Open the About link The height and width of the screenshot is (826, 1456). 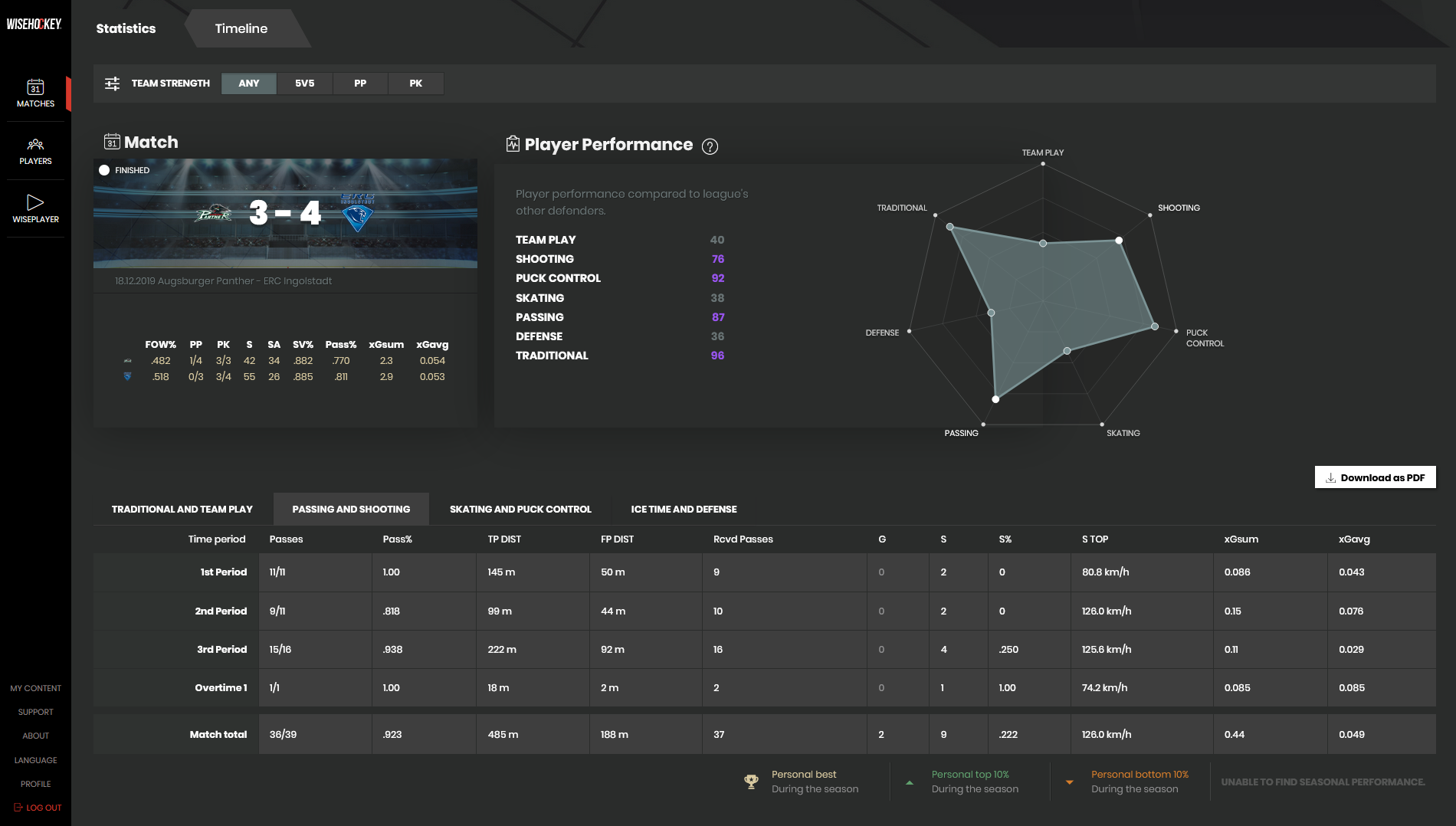(x=35, y=736)
